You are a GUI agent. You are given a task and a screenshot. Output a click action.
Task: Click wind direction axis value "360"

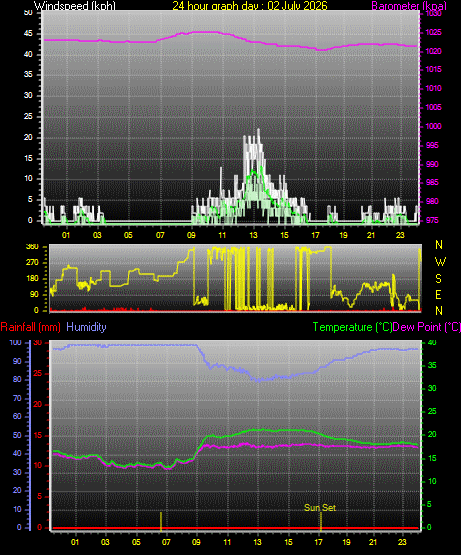coord(32,247)
